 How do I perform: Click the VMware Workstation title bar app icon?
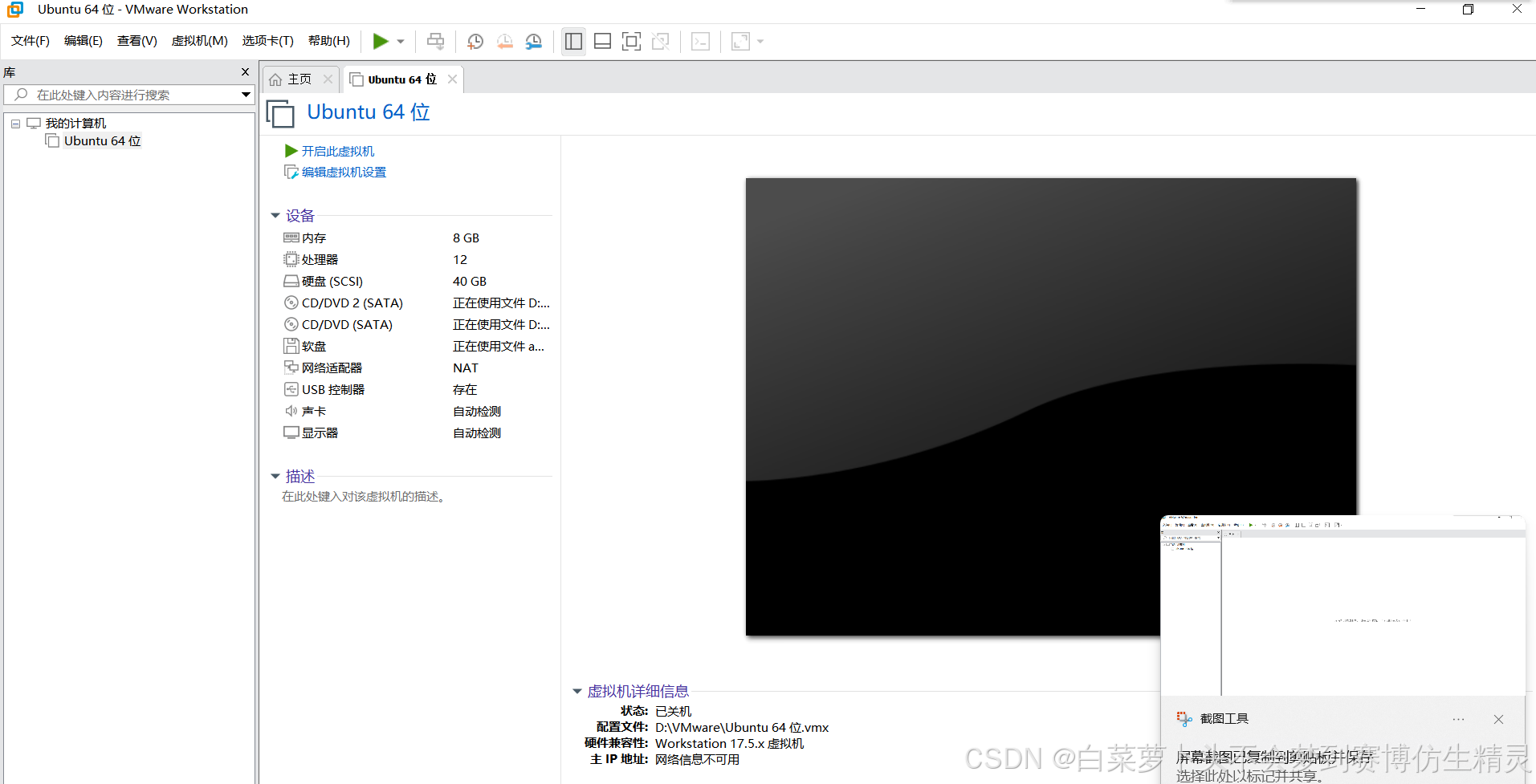pos(15,10)
